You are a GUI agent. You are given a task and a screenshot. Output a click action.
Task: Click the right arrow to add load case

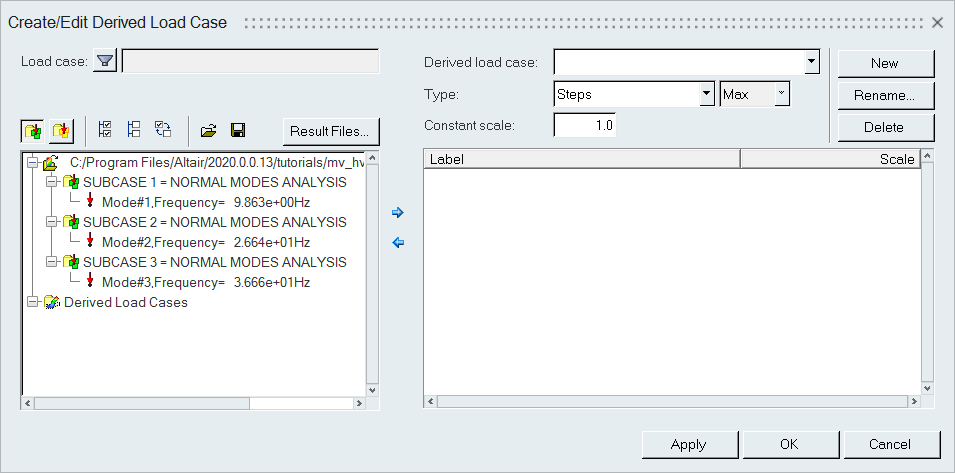398,213
